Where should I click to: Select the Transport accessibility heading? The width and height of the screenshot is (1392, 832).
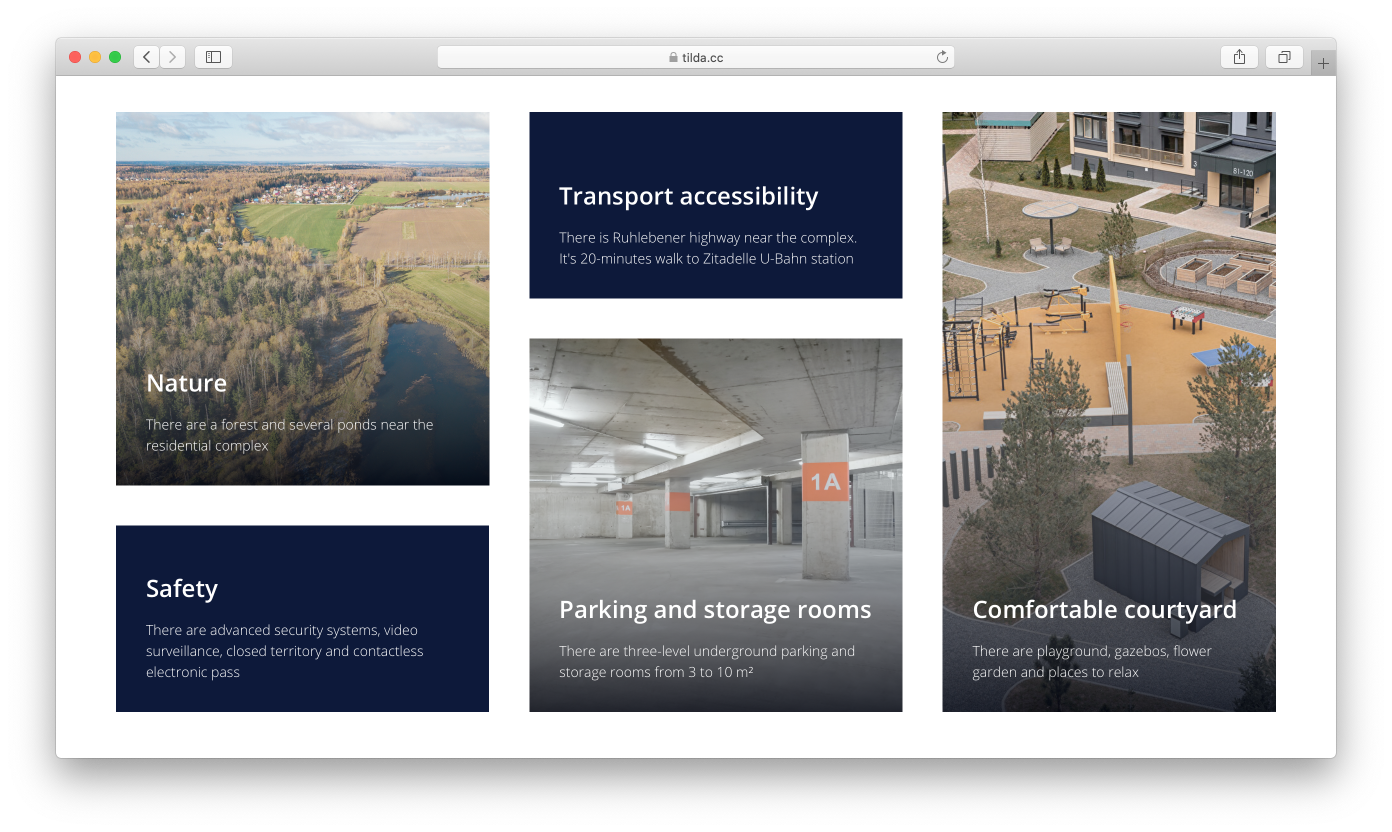[x=688, y=196]
